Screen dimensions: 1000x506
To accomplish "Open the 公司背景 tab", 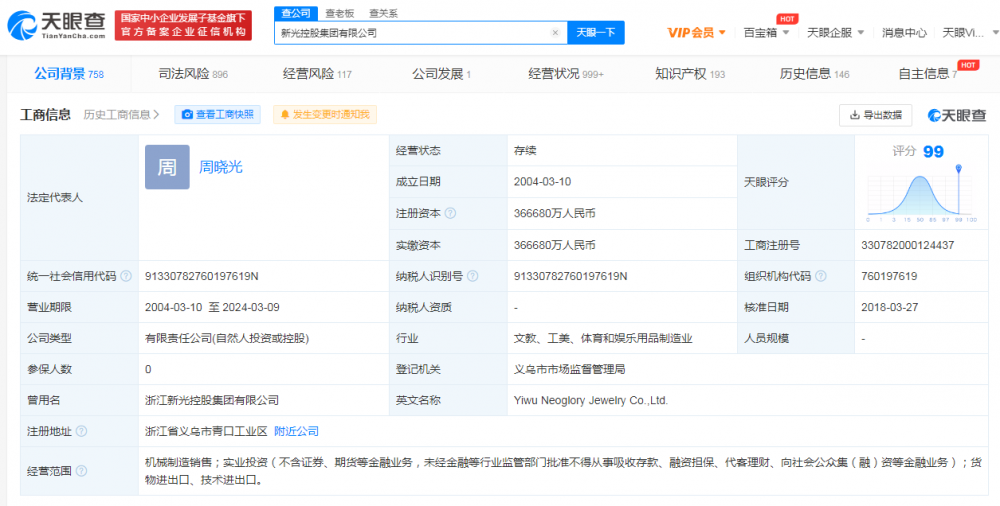I will 68,74.
